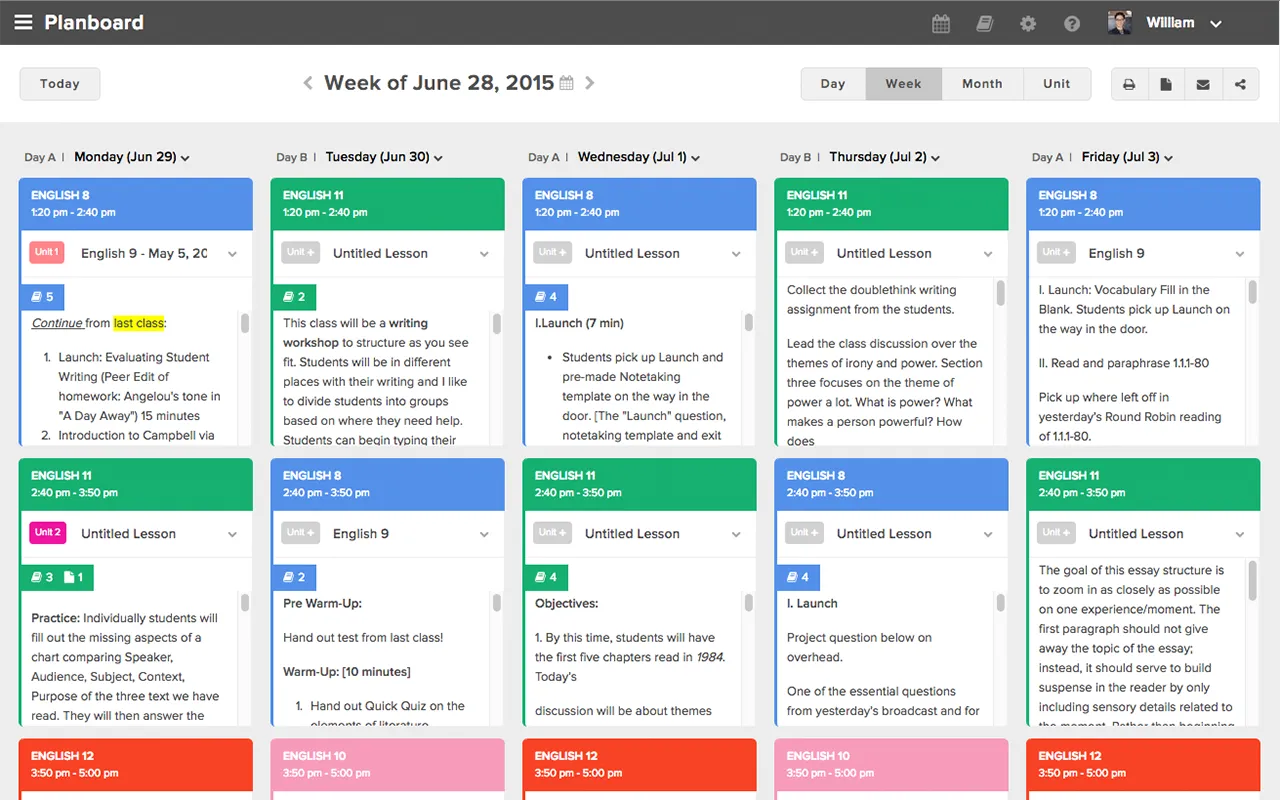Open settings gear in top bar
Image resolution: width=1280 pixels, height=800 pixels.
pyautogui.click(x=1028, y=23)
